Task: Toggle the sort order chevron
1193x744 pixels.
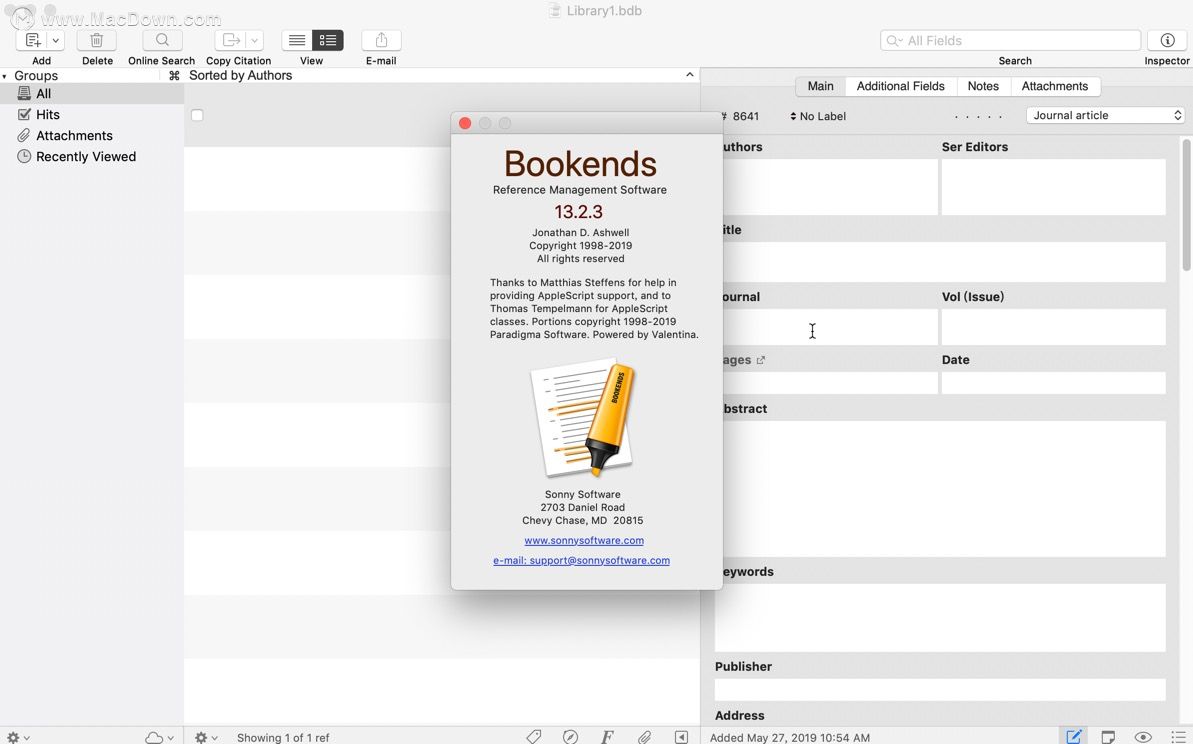Action: point(689,75)
